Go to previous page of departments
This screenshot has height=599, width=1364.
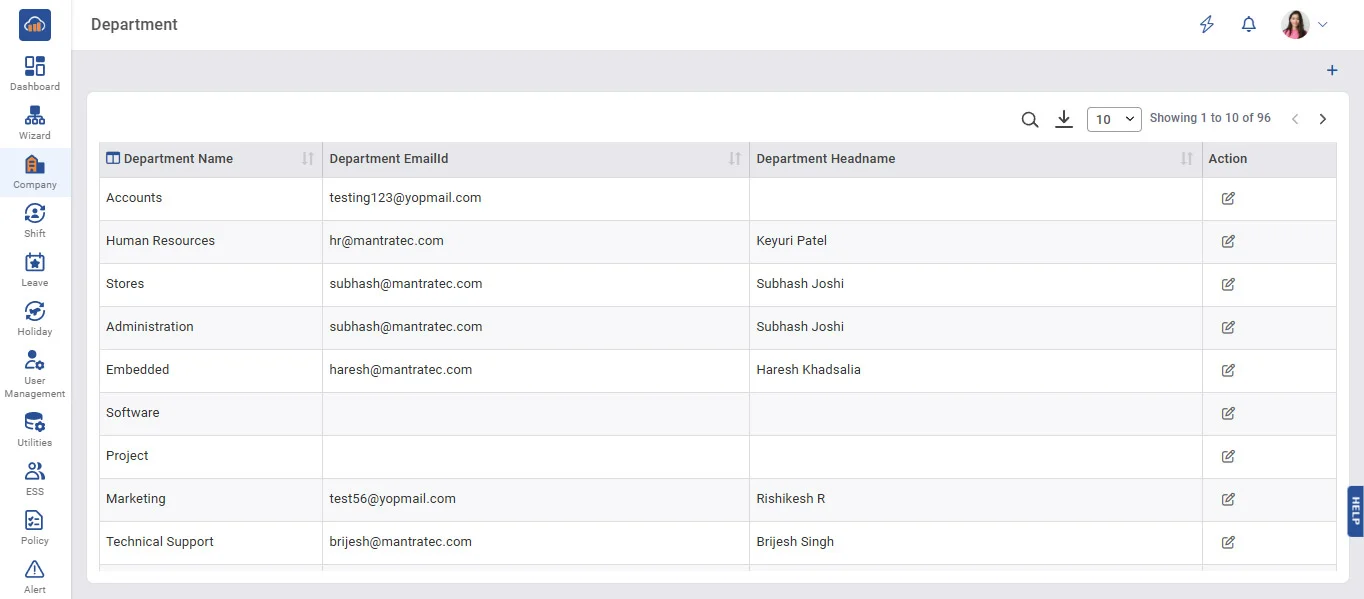click(x=1295, y=119)
